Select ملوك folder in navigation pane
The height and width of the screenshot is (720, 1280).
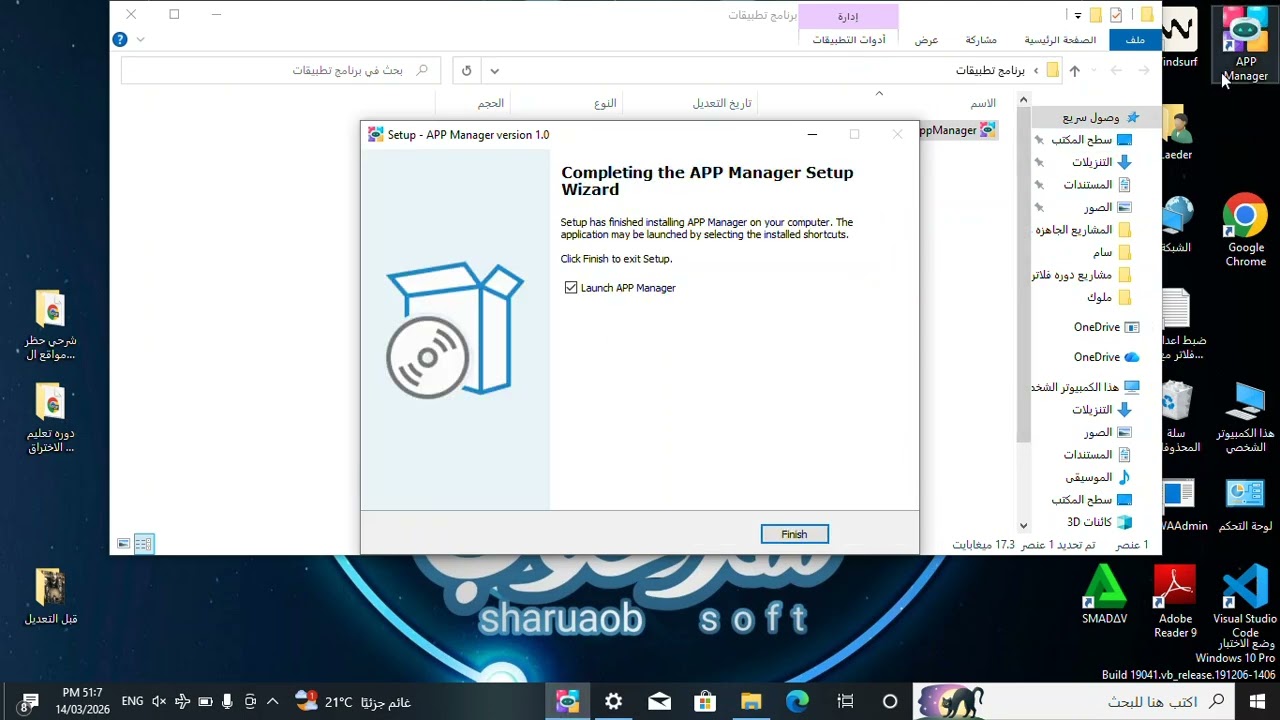[1108, 297]
